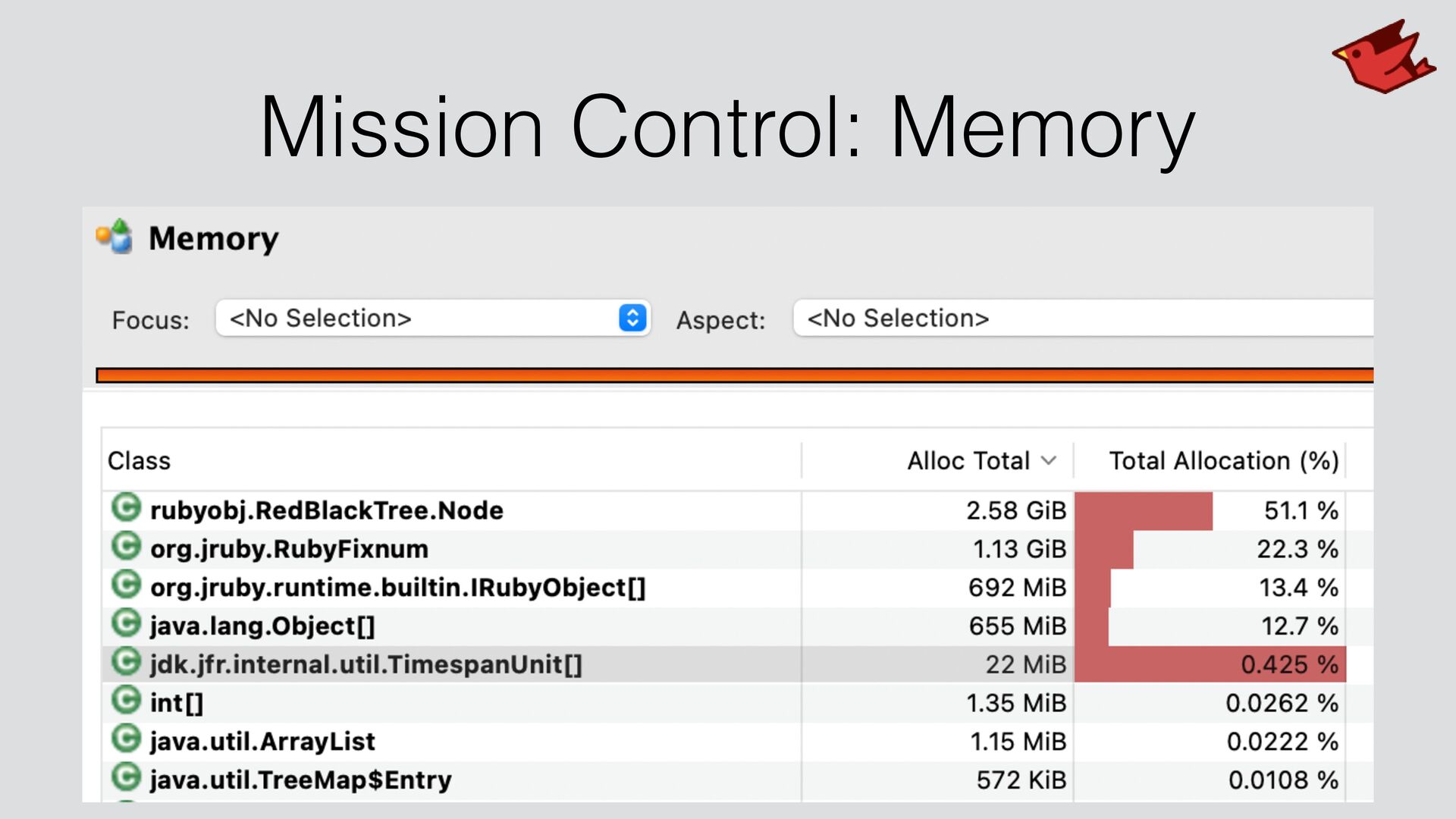Image resolution: width=1456 pixels, height=819 pixels.
Task: Click the red bird logo
Action: [1383, 57]
